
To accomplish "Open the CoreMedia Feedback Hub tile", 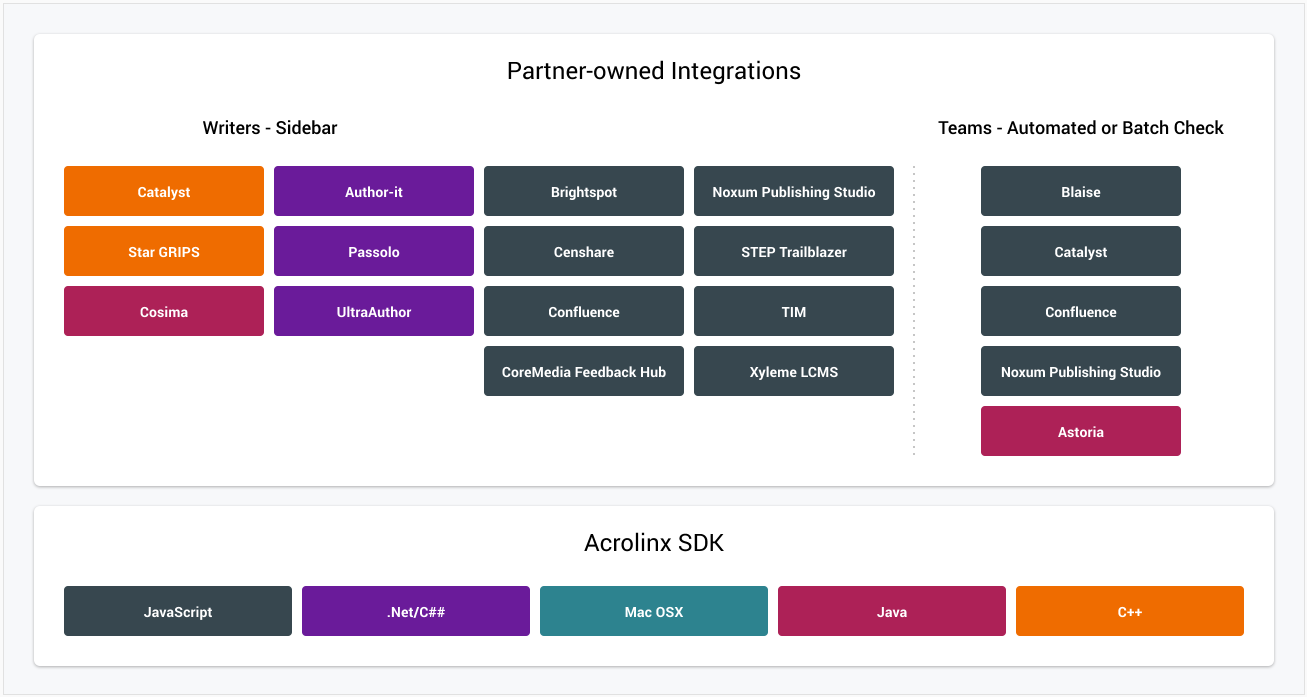I will (x=584, y=371).
